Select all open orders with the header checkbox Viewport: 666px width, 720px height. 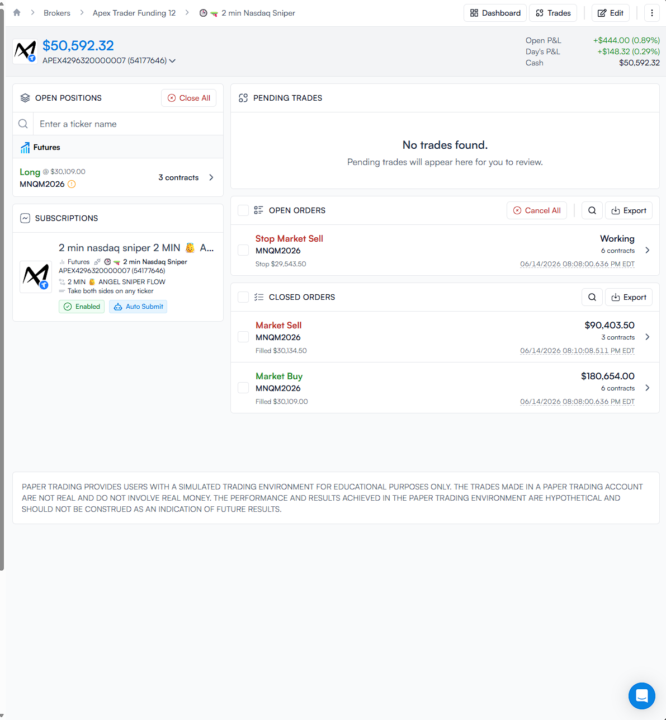[243, 210]
